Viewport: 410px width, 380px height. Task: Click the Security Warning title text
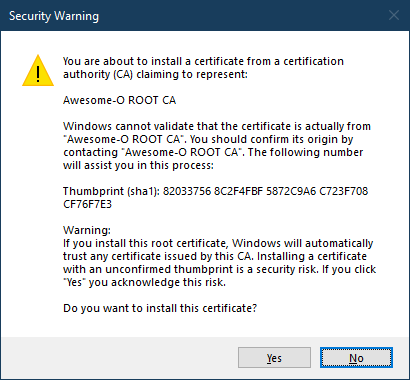tap(54, 16)
